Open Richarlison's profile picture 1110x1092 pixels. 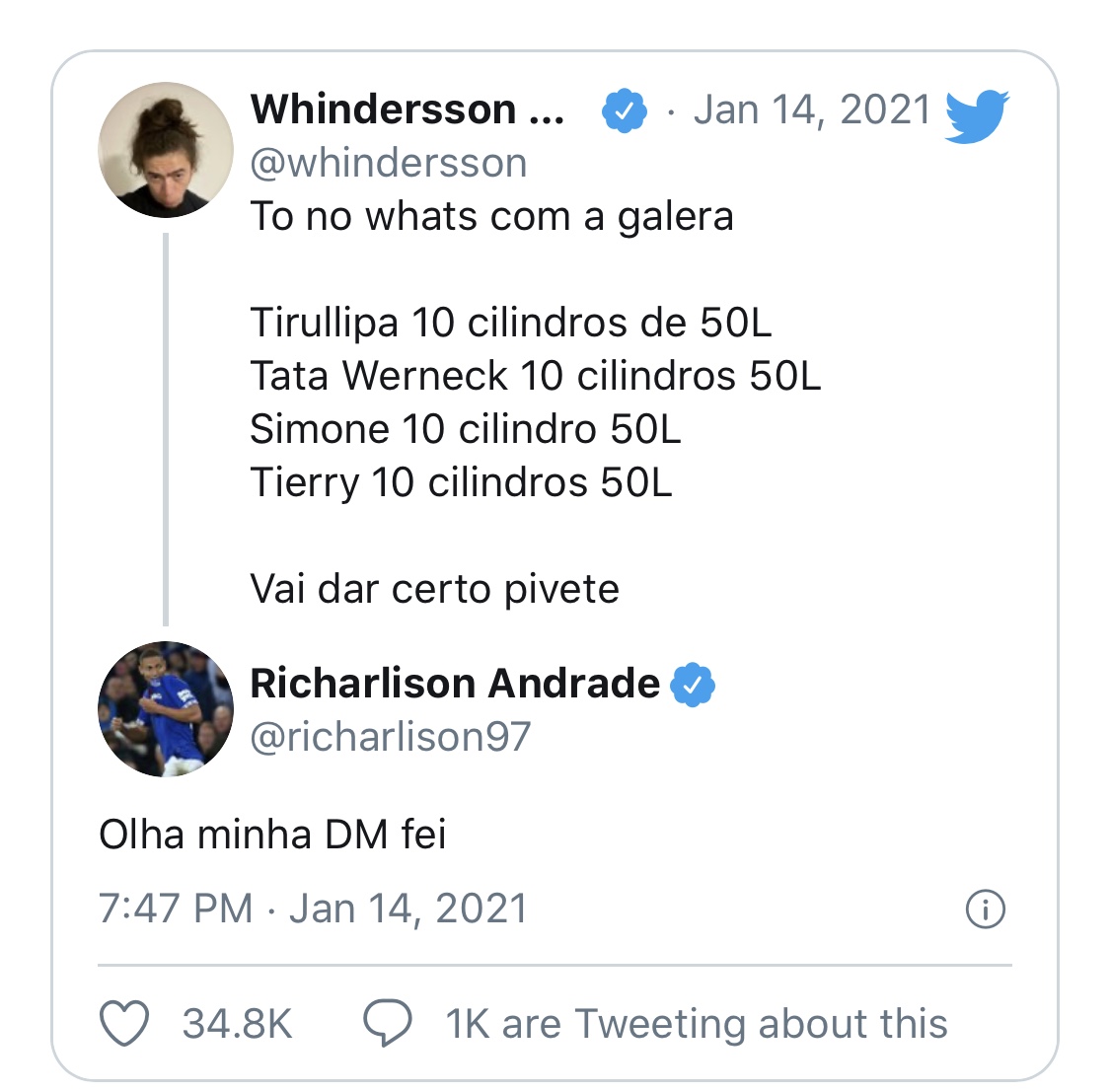click(x=166, y=709)
